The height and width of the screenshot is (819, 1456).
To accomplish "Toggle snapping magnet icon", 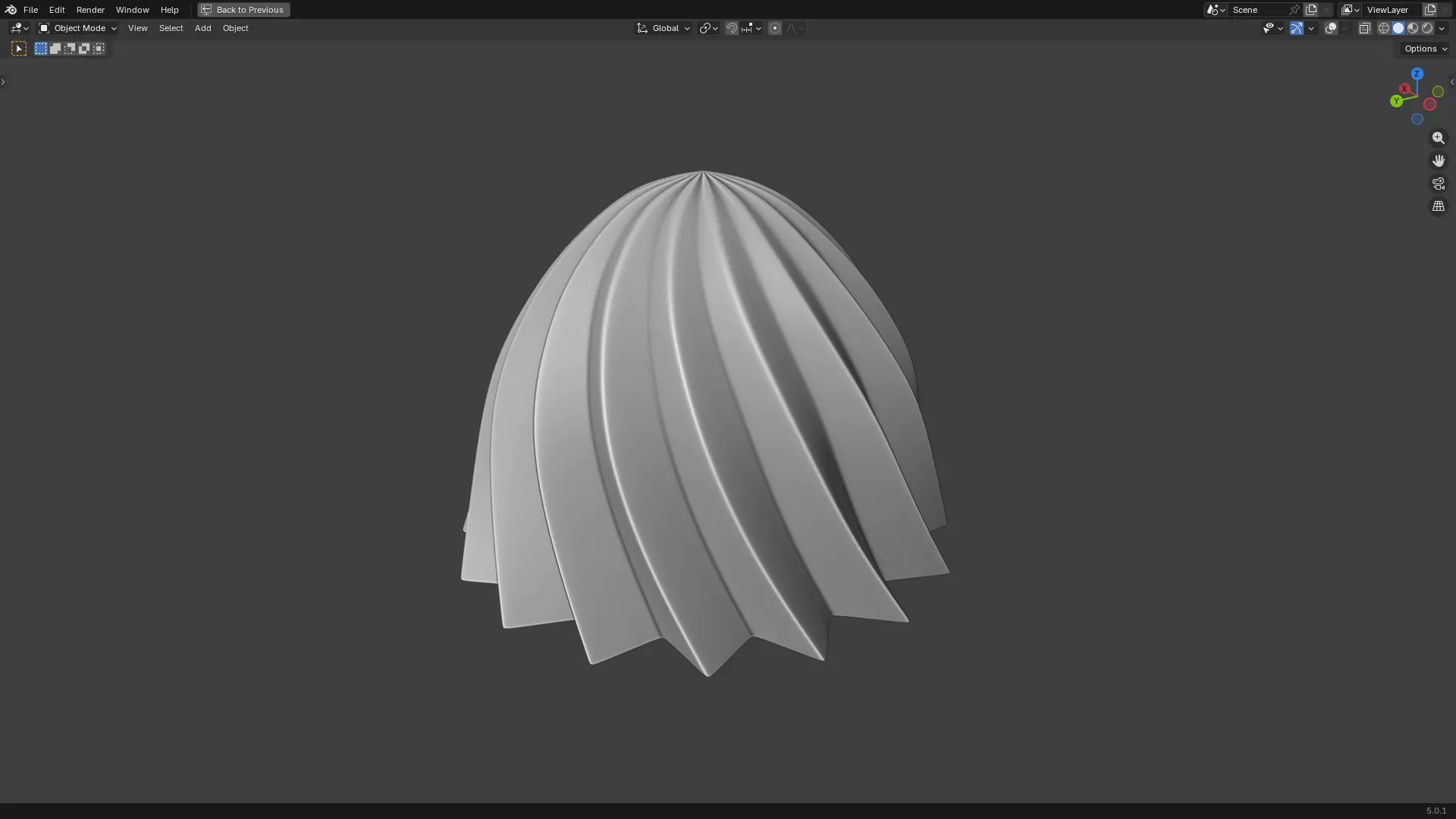I will pyautogui.click(x=731, y=28).
